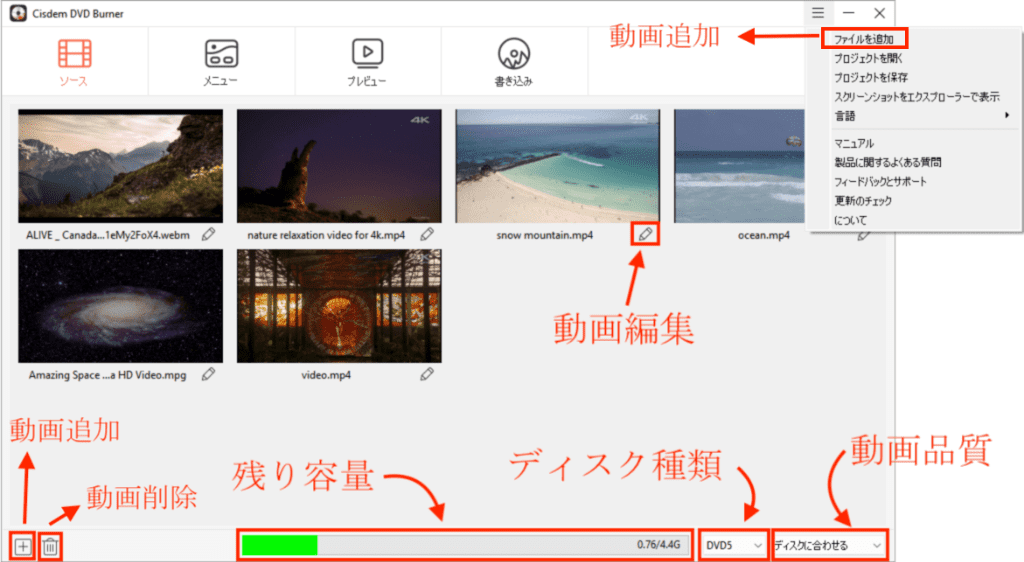Select 製品に関するよくある質問
This screenshot has height=562, width=1024.
click(888, 162)
